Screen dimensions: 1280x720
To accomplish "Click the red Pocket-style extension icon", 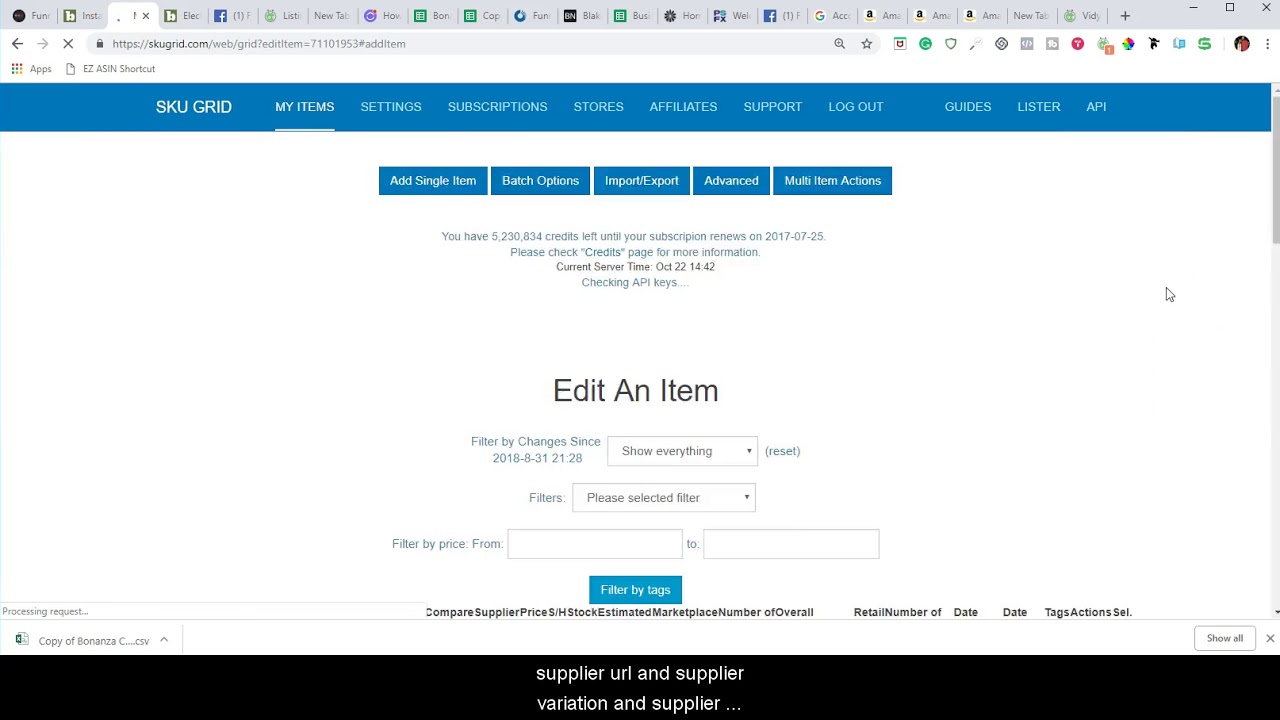I will [x=900, y=44].
